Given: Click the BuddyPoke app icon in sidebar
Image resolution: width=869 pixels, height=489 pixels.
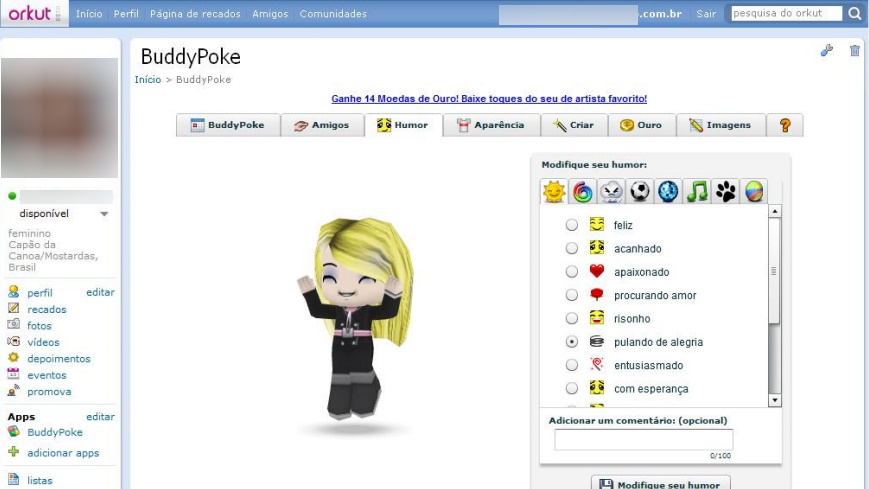Looking at the screenshot, I should (x=14, y=431).
